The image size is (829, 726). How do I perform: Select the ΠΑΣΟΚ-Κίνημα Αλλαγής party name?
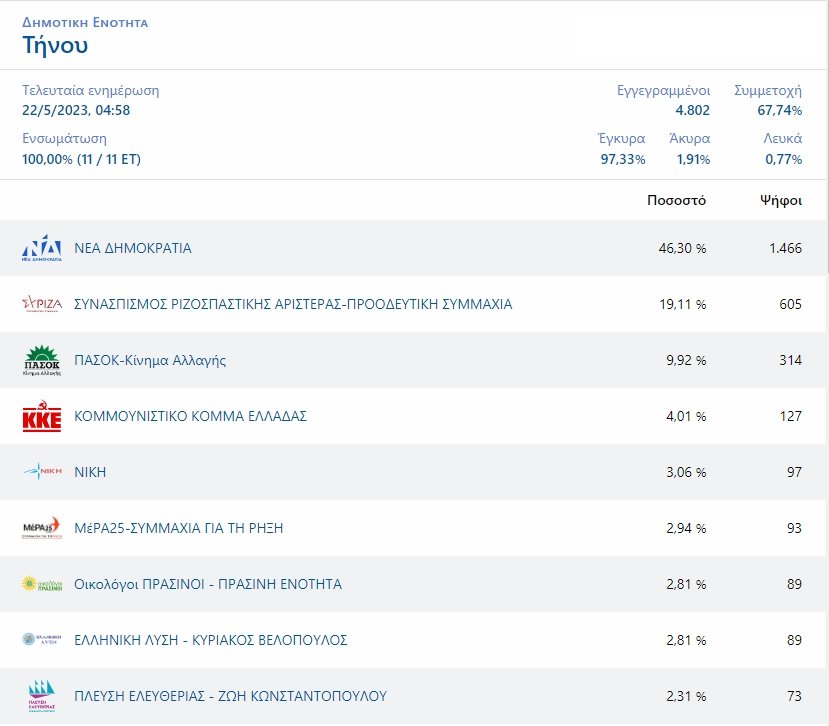(150, 360)
